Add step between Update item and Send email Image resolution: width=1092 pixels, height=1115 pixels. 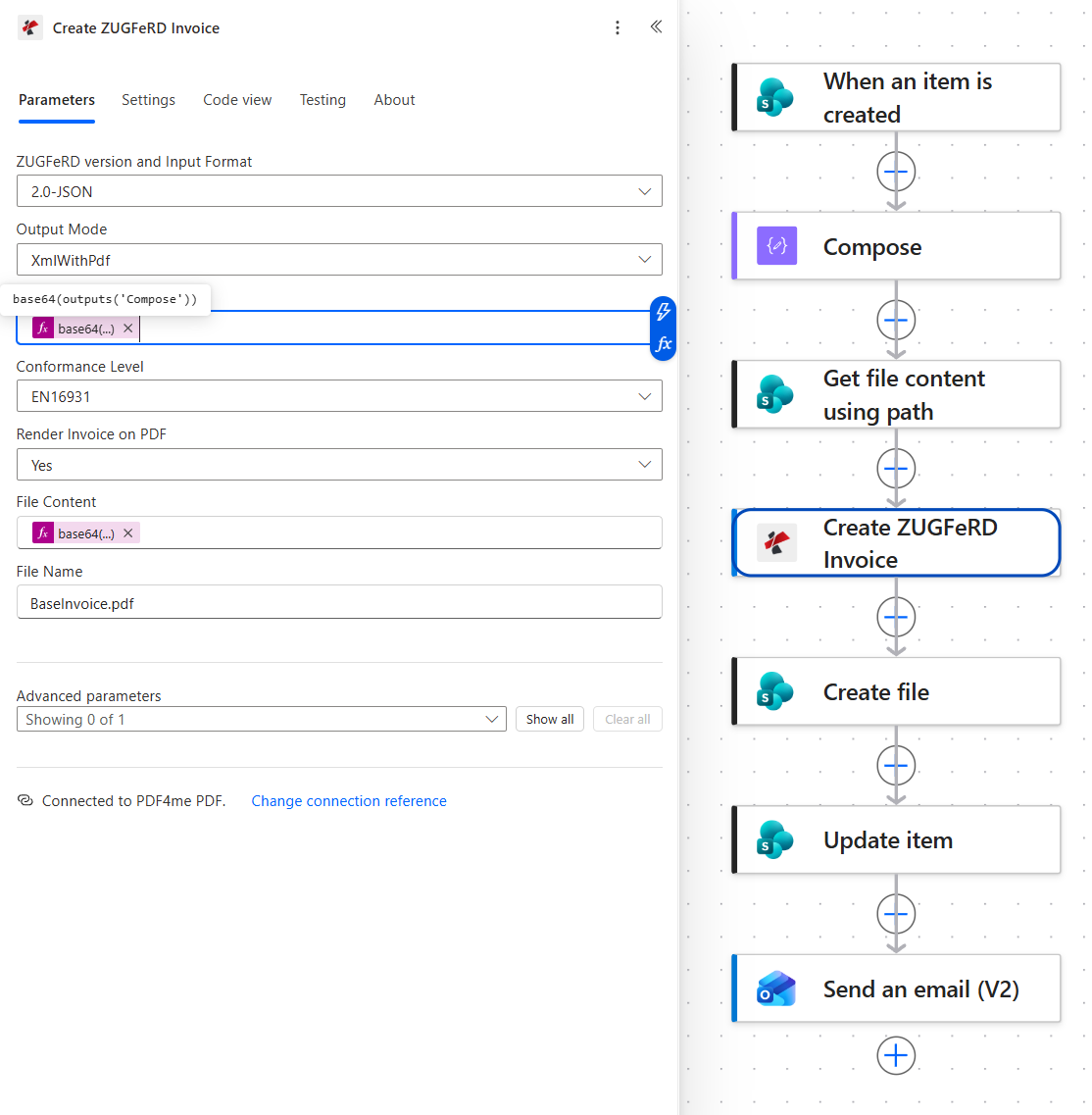click(x=896, y=915)
